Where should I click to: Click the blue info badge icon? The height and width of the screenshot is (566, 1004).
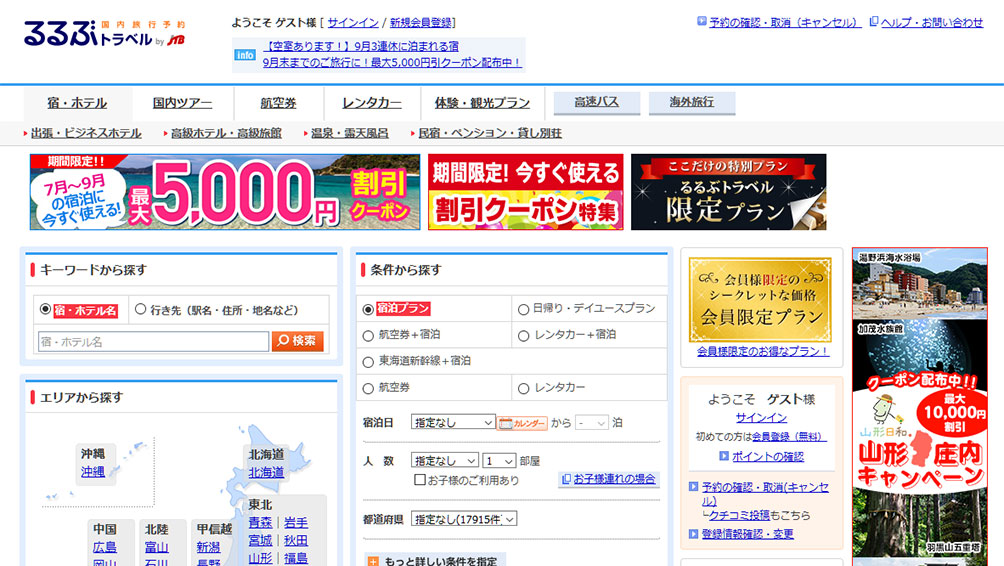[x=245, y=55]
